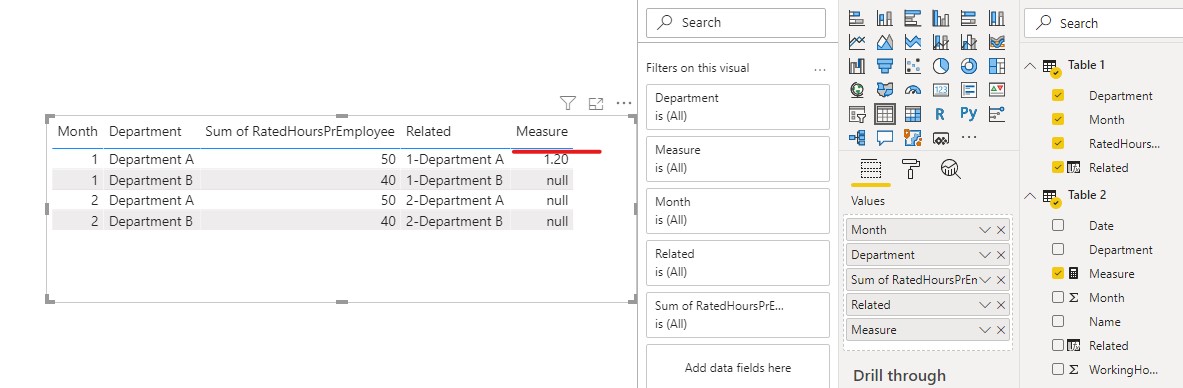The image size is (1183, 388).
Task: Expand the Department filter card
Action: [738, 107]
